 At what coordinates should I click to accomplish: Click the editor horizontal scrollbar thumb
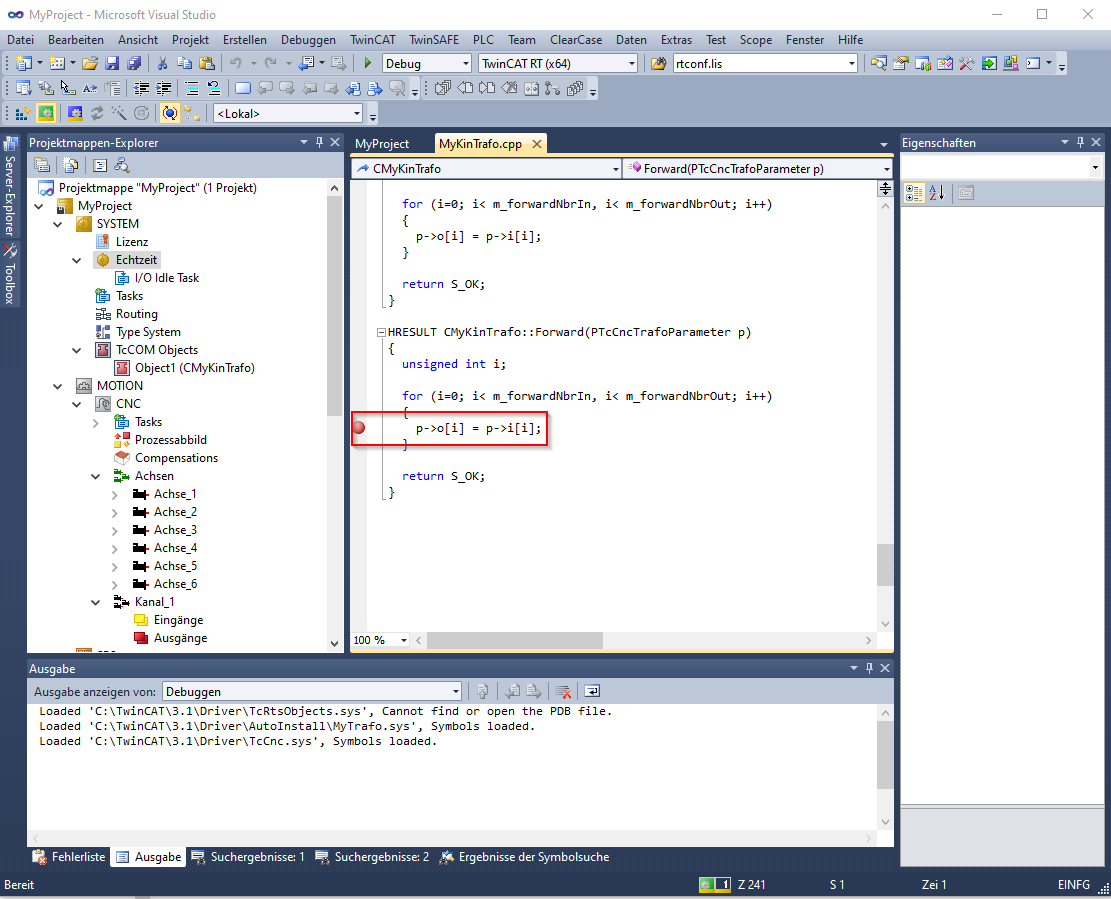coord(516,640)
